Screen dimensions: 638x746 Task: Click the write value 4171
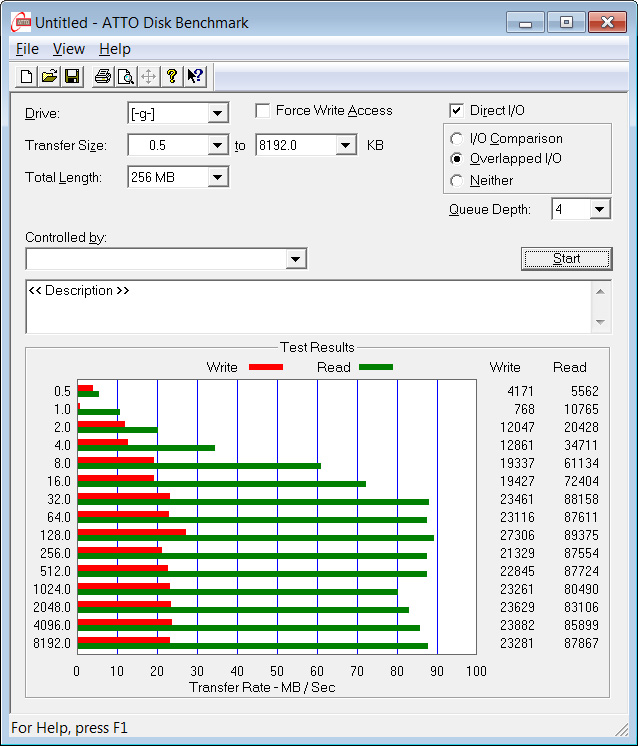520,391
